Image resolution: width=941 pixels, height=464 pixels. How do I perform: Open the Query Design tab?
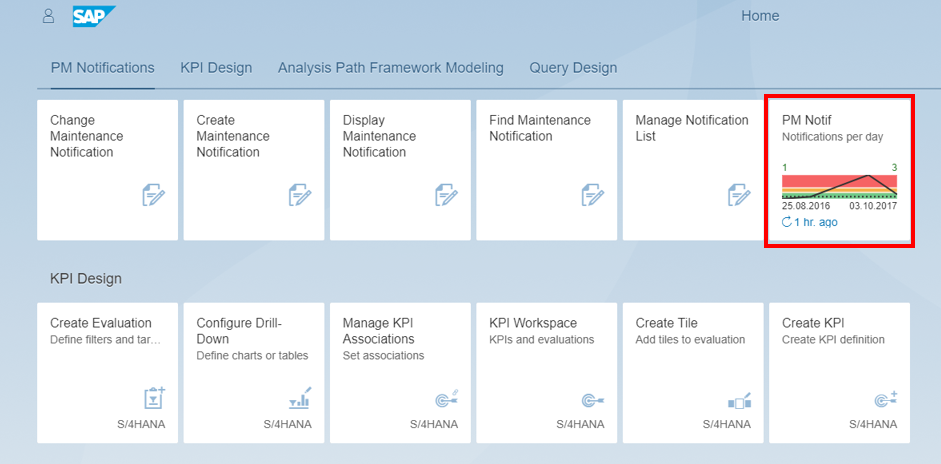coord(573,68)
